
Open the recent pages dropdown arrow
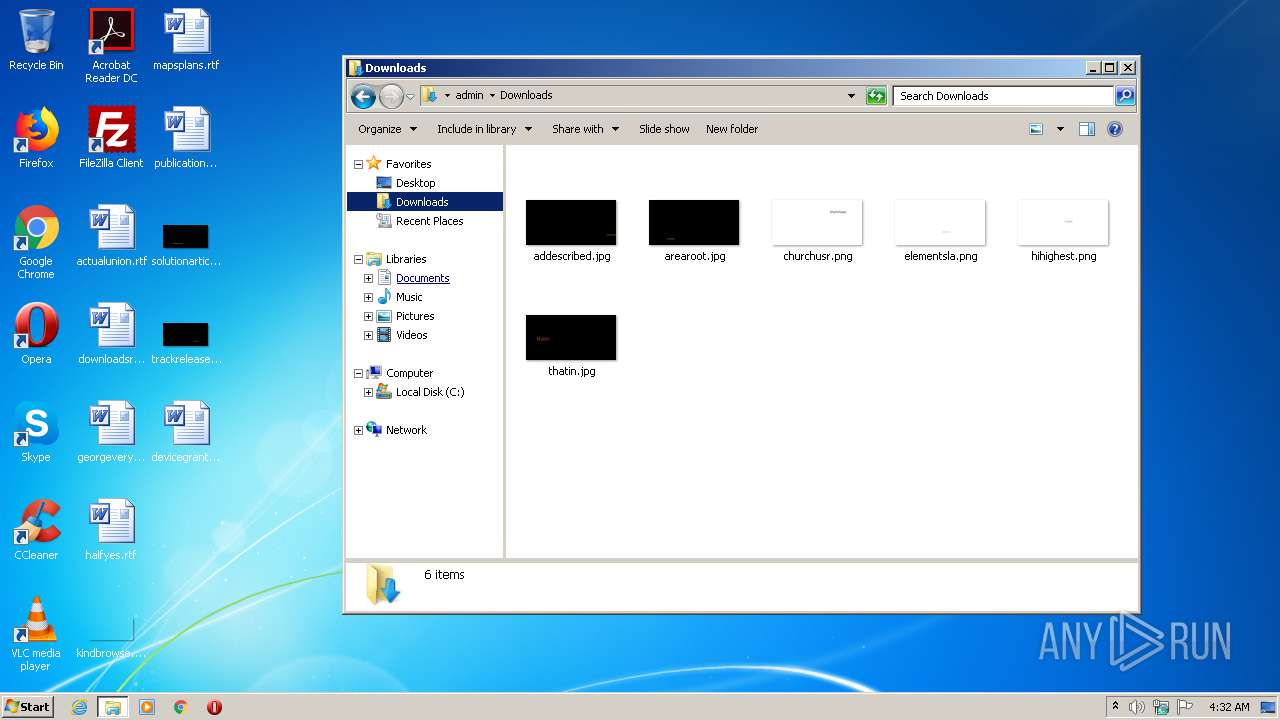pos(410,96)
